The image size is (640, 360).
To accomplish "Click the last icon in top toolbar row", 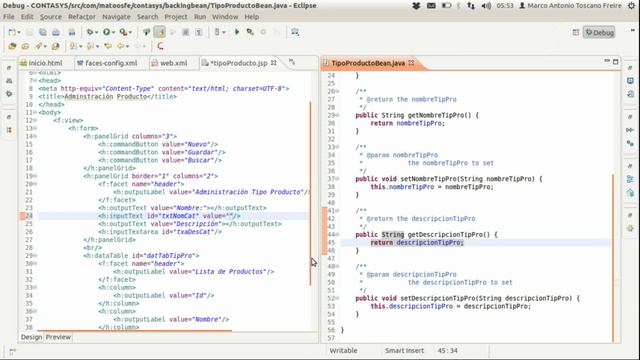I will pyautogui.click(x=295, y=32).
